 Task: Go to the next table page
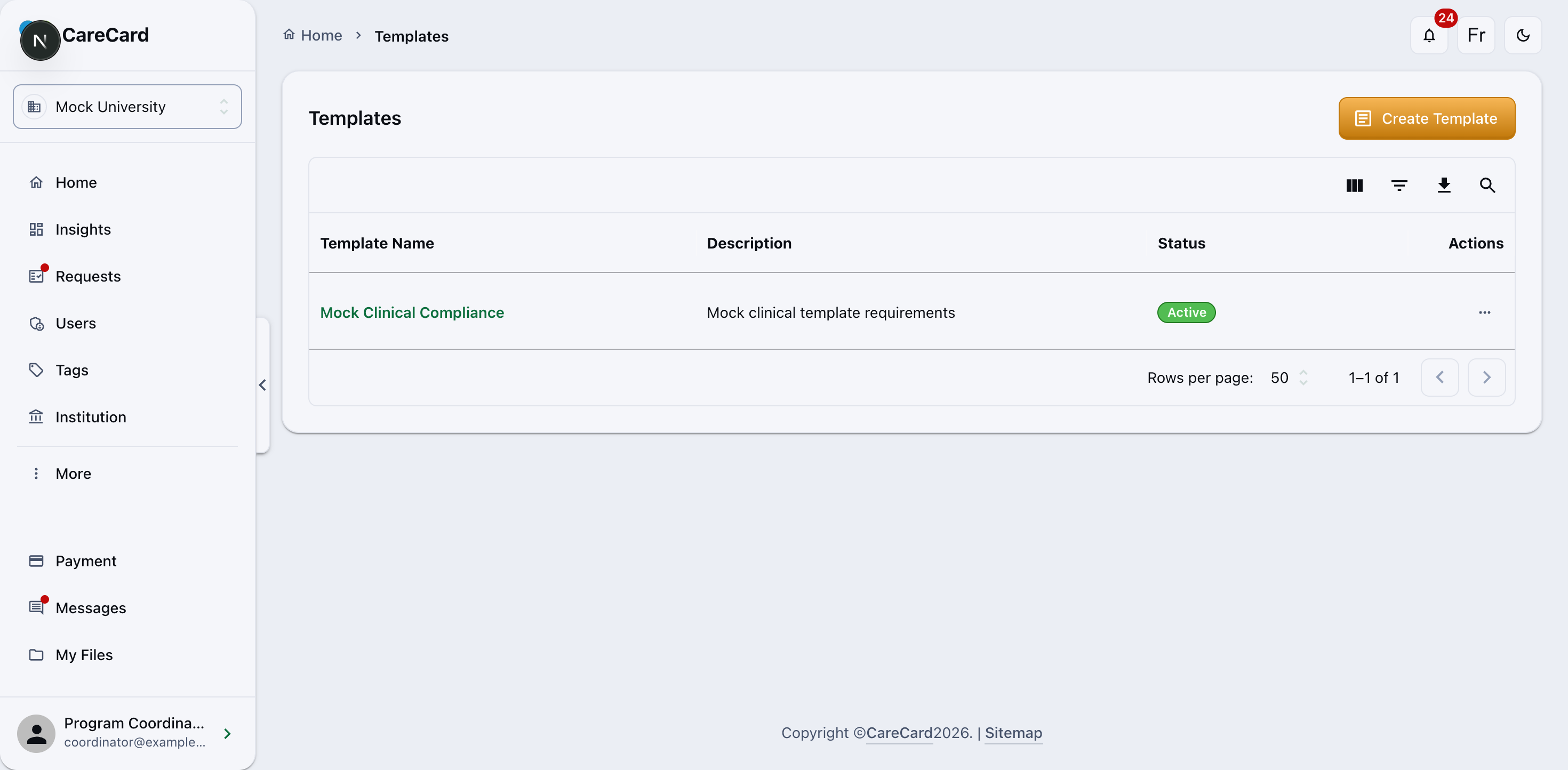[1486, 378]
